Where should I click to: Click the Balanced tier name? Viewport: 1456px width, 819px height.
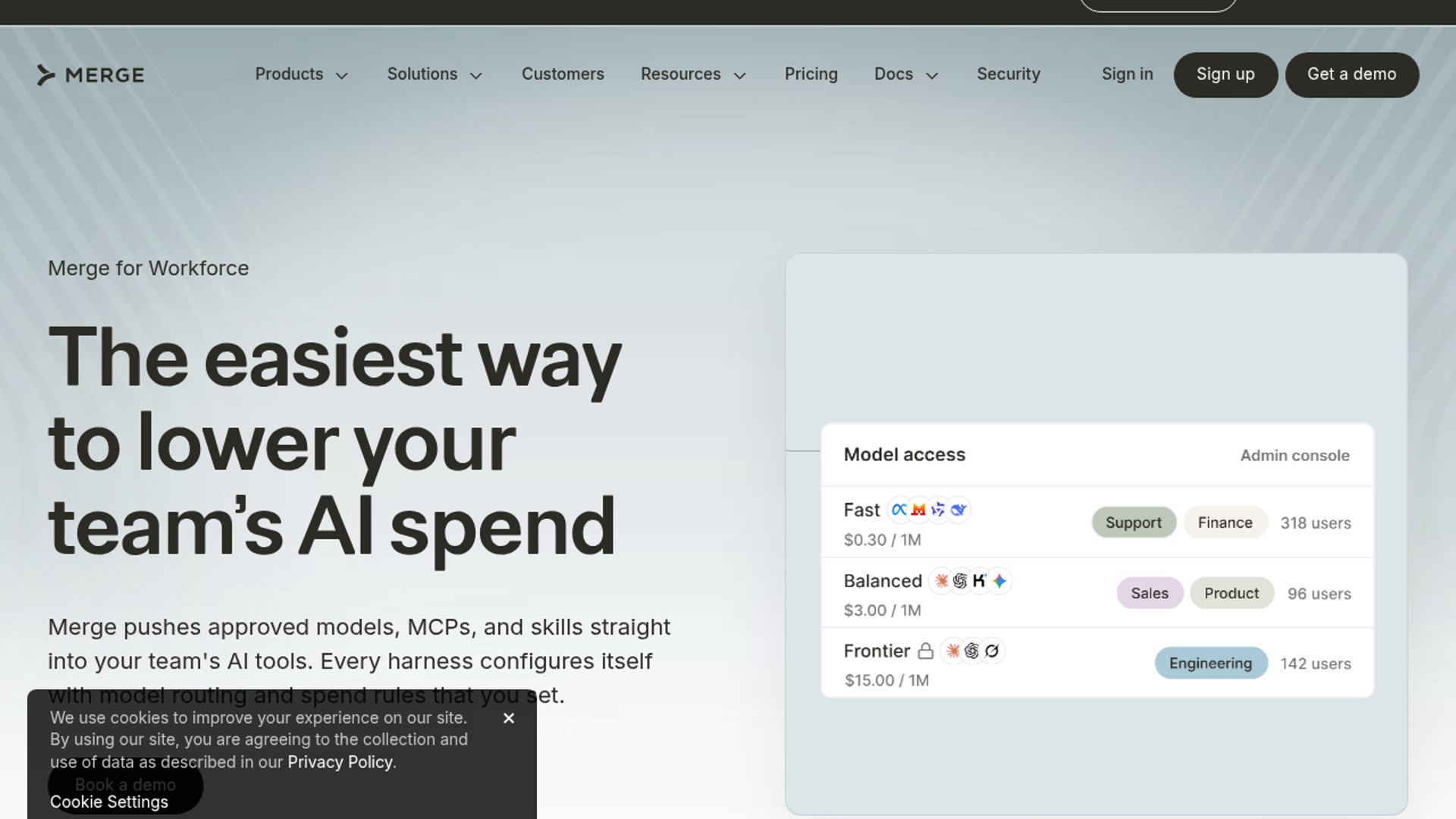pos(883,581)
